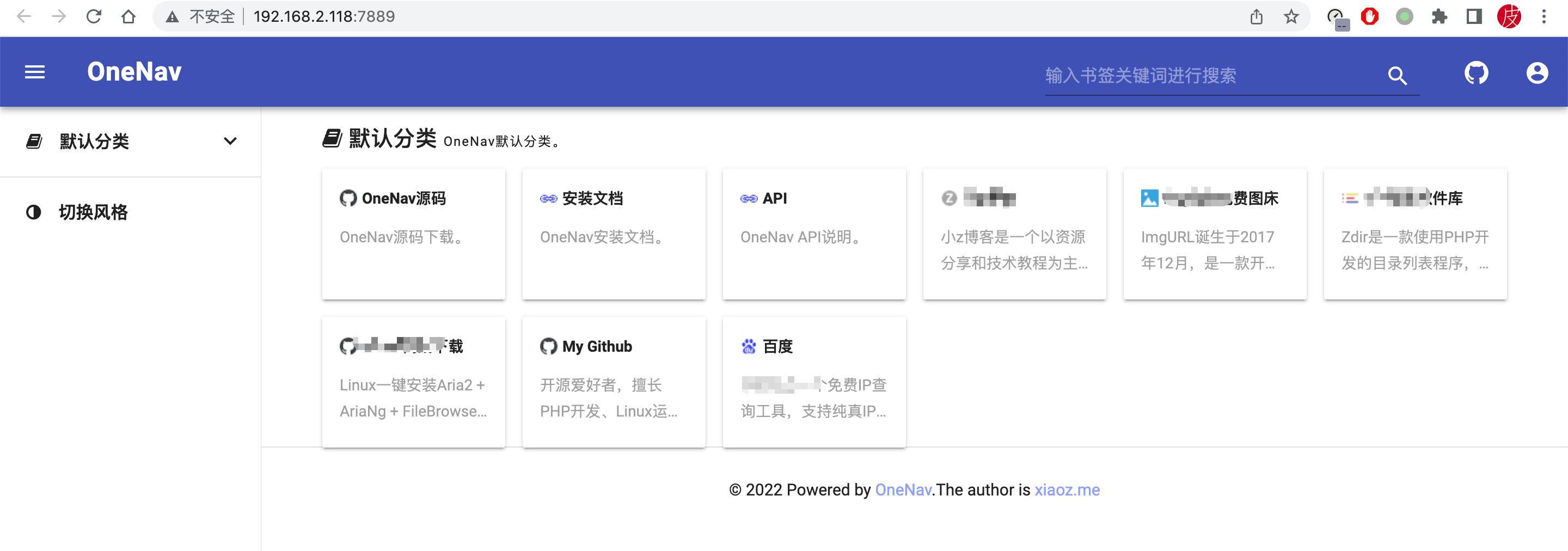The image size is (1568, 551).
Task: Click the user account icon
Action: pyautogui.click(x=1537, y=73)
